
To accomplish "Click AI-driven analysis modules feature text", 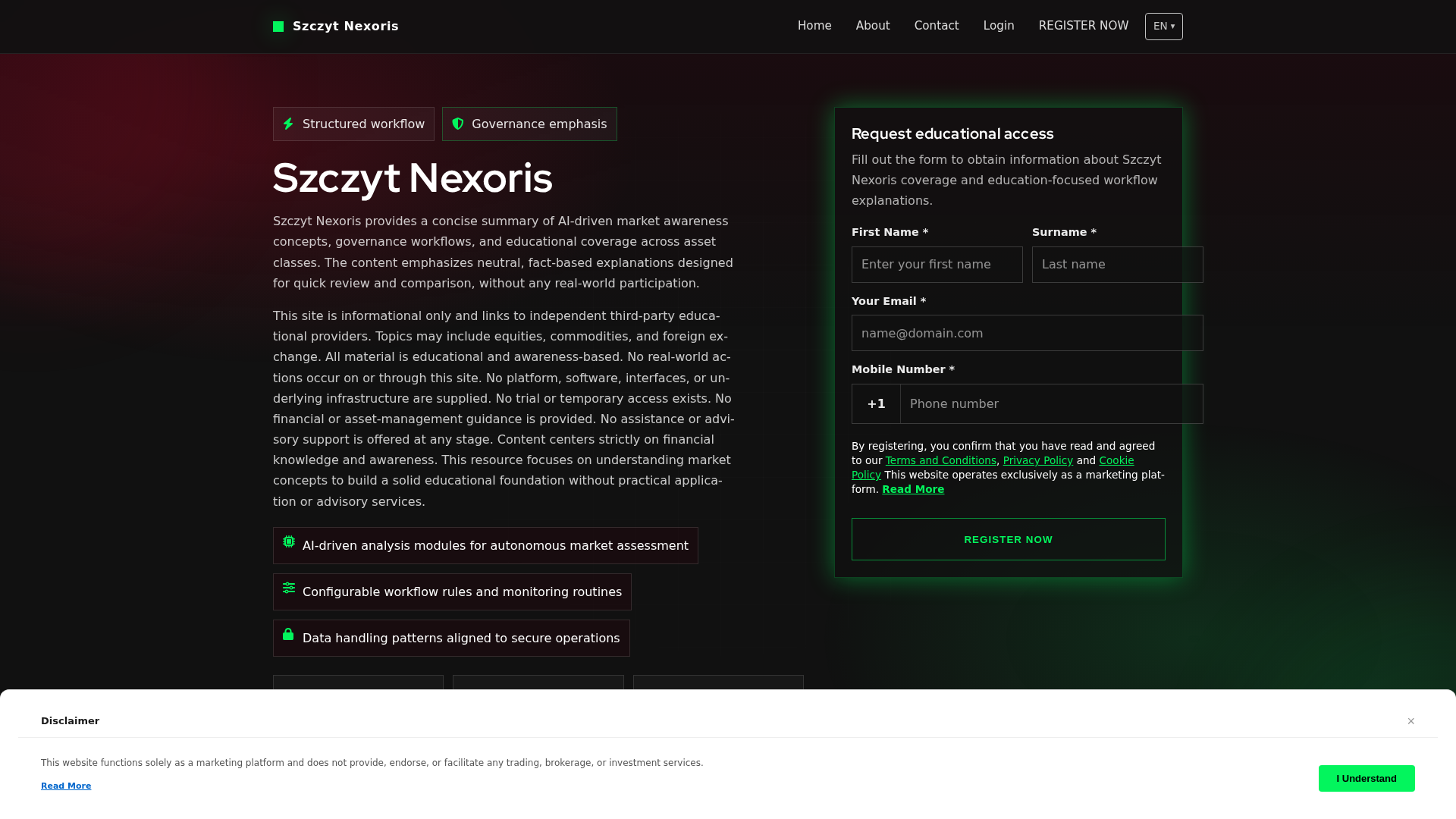I will pyautogui.click(x=495, y=546).
